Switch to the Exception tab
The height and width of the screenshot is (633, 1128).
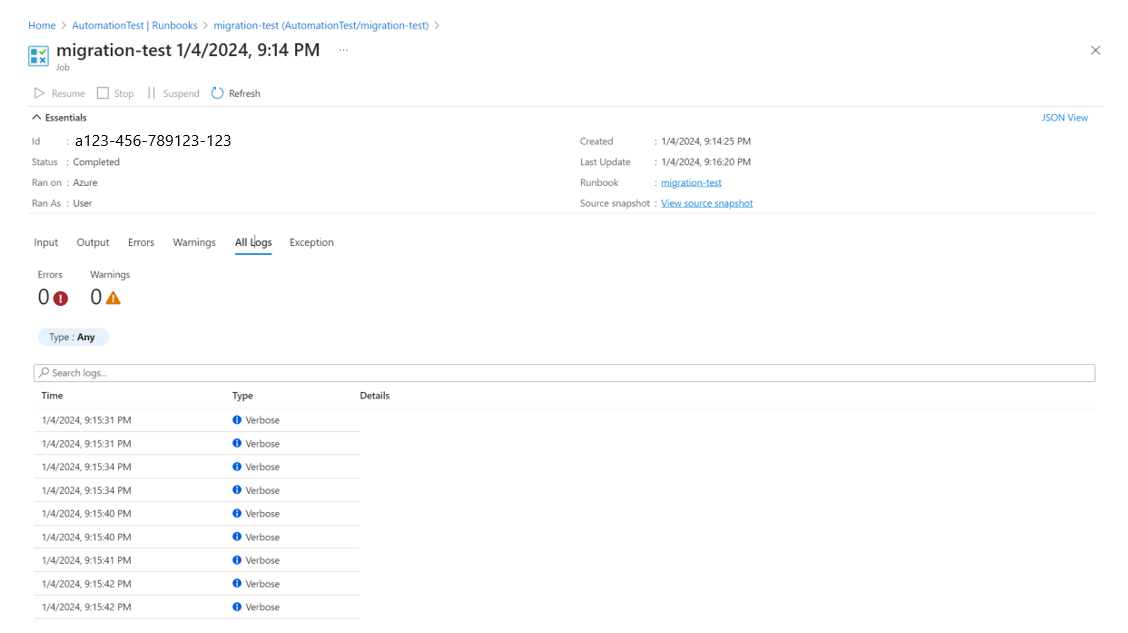[x=311, y=242]
